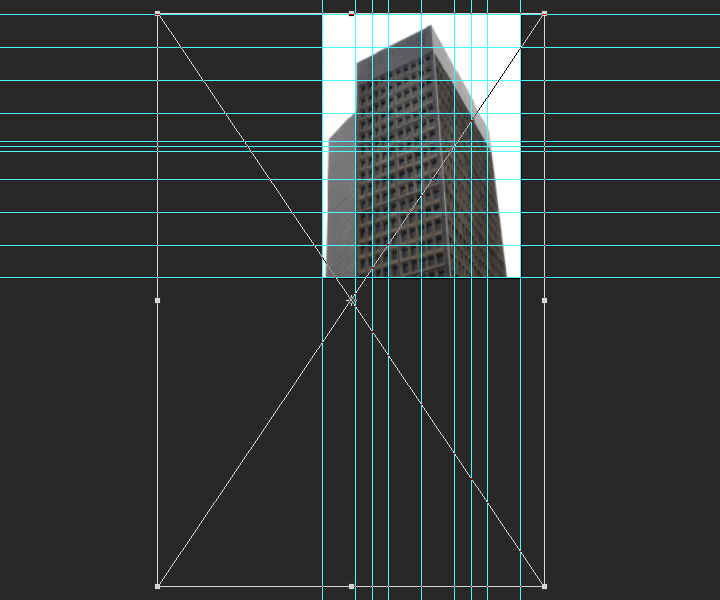
Task: Click the skyscraper building image
Action: pos(421,146)
